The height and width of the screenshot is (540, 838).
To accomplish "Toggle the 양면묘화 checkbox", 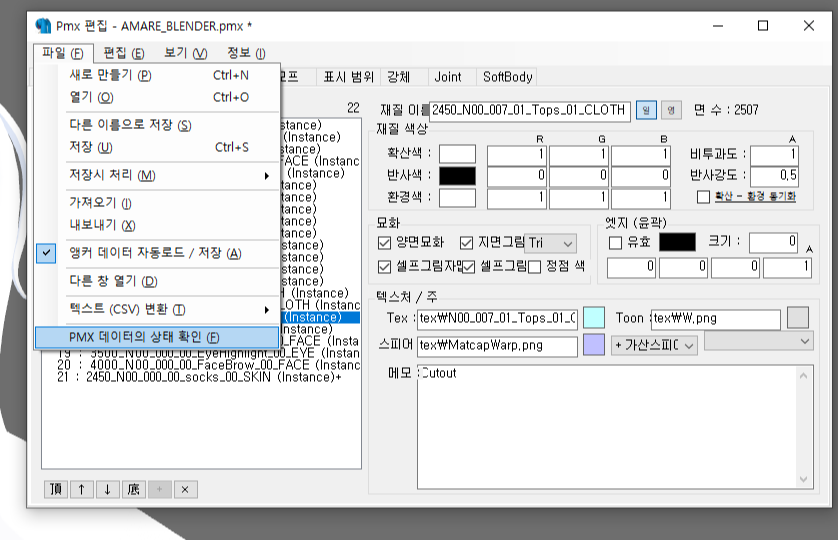I will tap(384, 243).
